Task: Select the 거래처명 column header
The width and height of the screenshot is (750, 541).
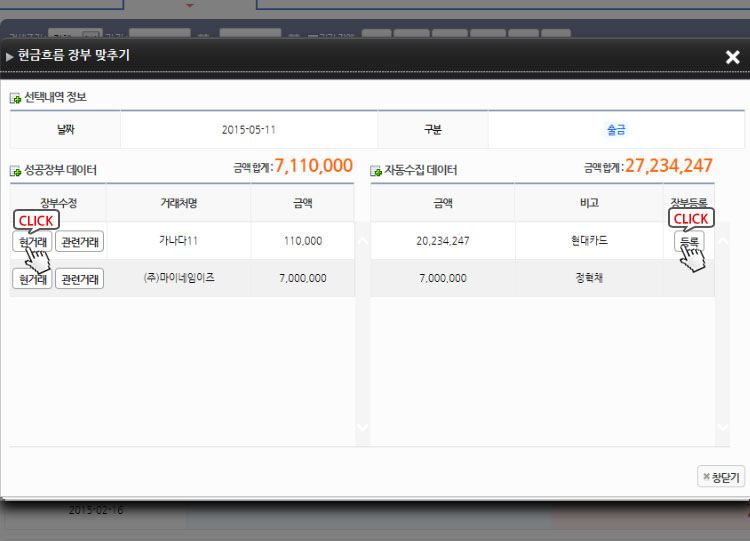Action: click(x=178, y=203)
